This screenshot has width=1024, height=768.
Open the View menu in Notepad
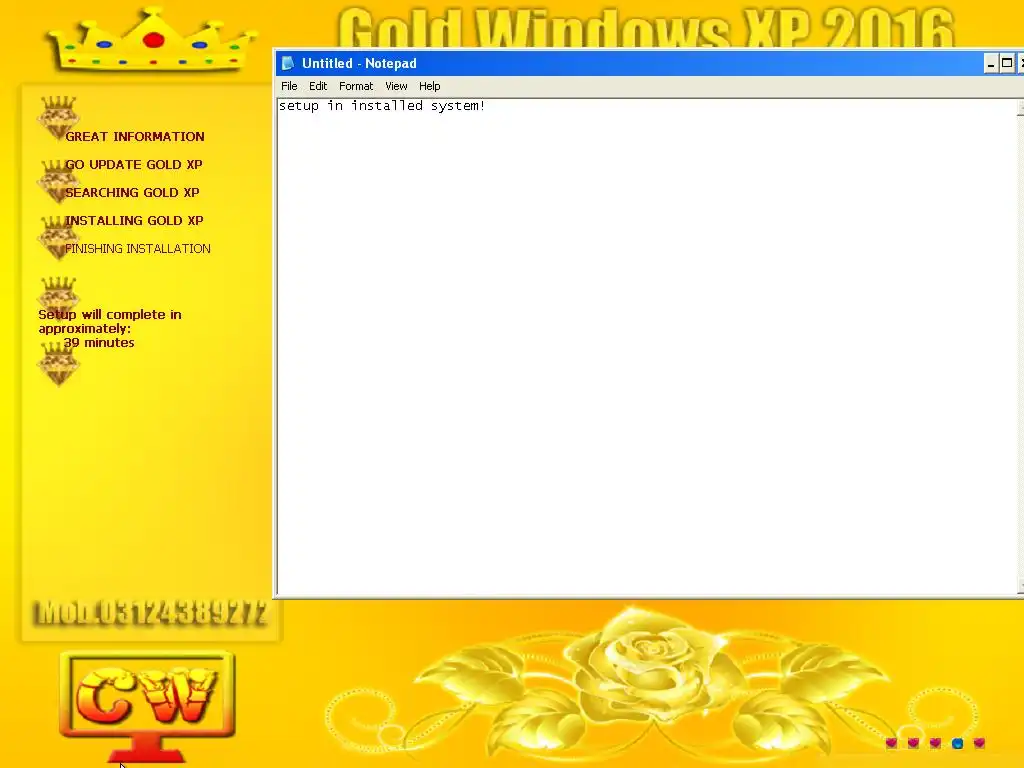tap(396, 86)
